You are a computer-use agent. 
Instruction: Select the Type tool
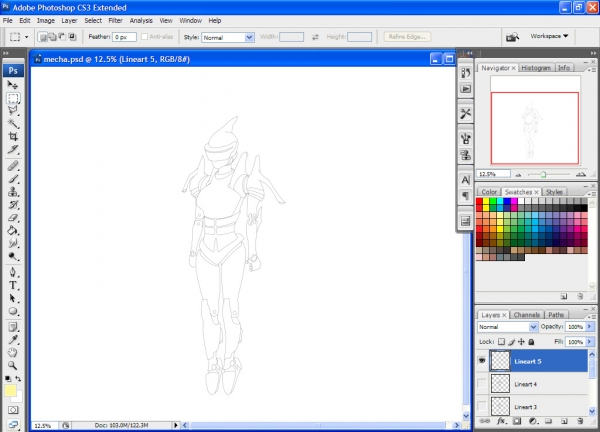click(x=13, y=285)
